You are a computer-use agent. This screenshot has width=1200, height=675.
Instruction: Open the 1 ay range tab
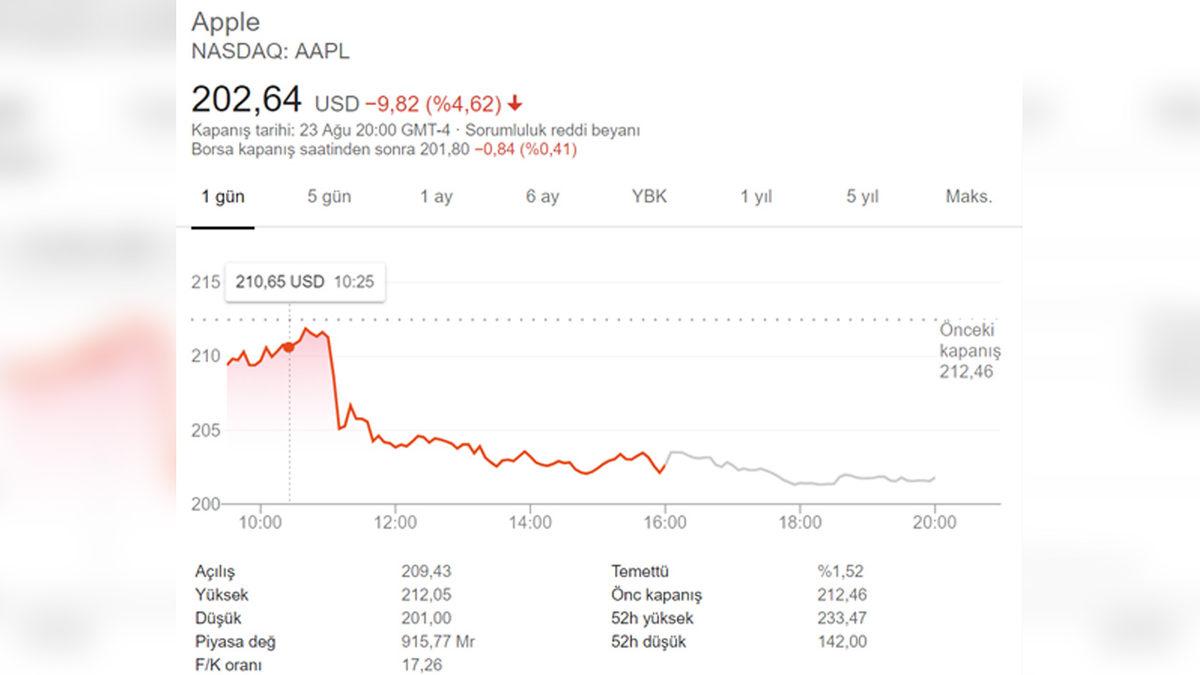click(436, 197)
